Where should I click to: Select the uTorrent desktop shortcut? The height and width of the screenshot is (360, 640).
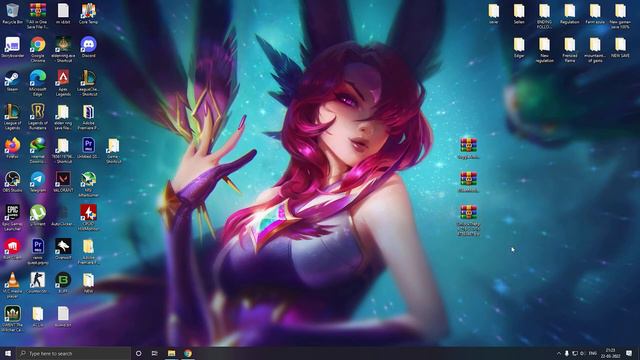tap(38, 216)
